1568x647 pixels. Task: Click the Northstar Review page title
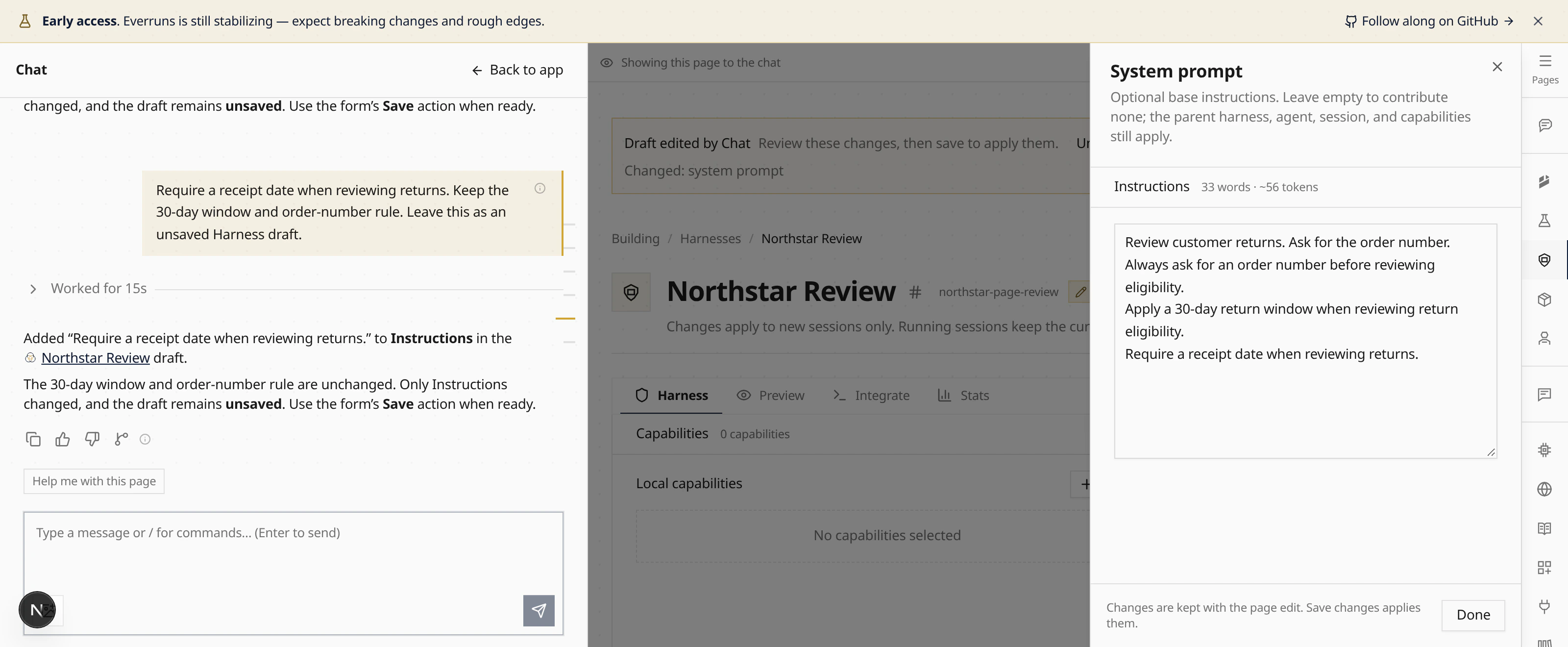[x=781, y=291]
